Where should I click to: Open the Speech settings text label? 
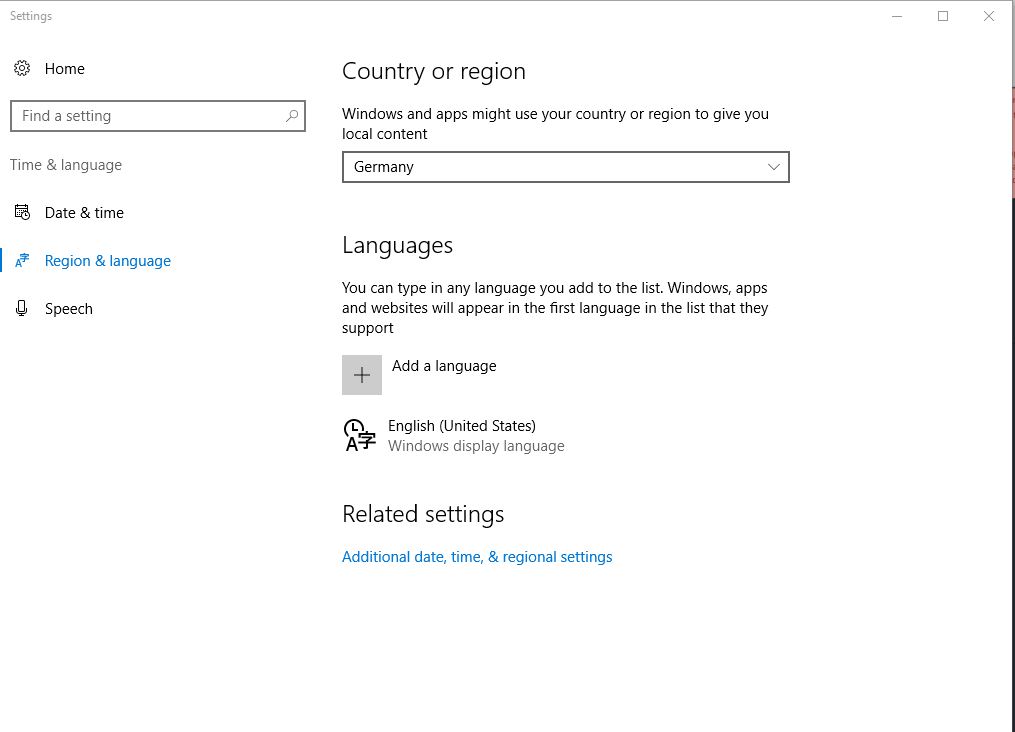69,309
